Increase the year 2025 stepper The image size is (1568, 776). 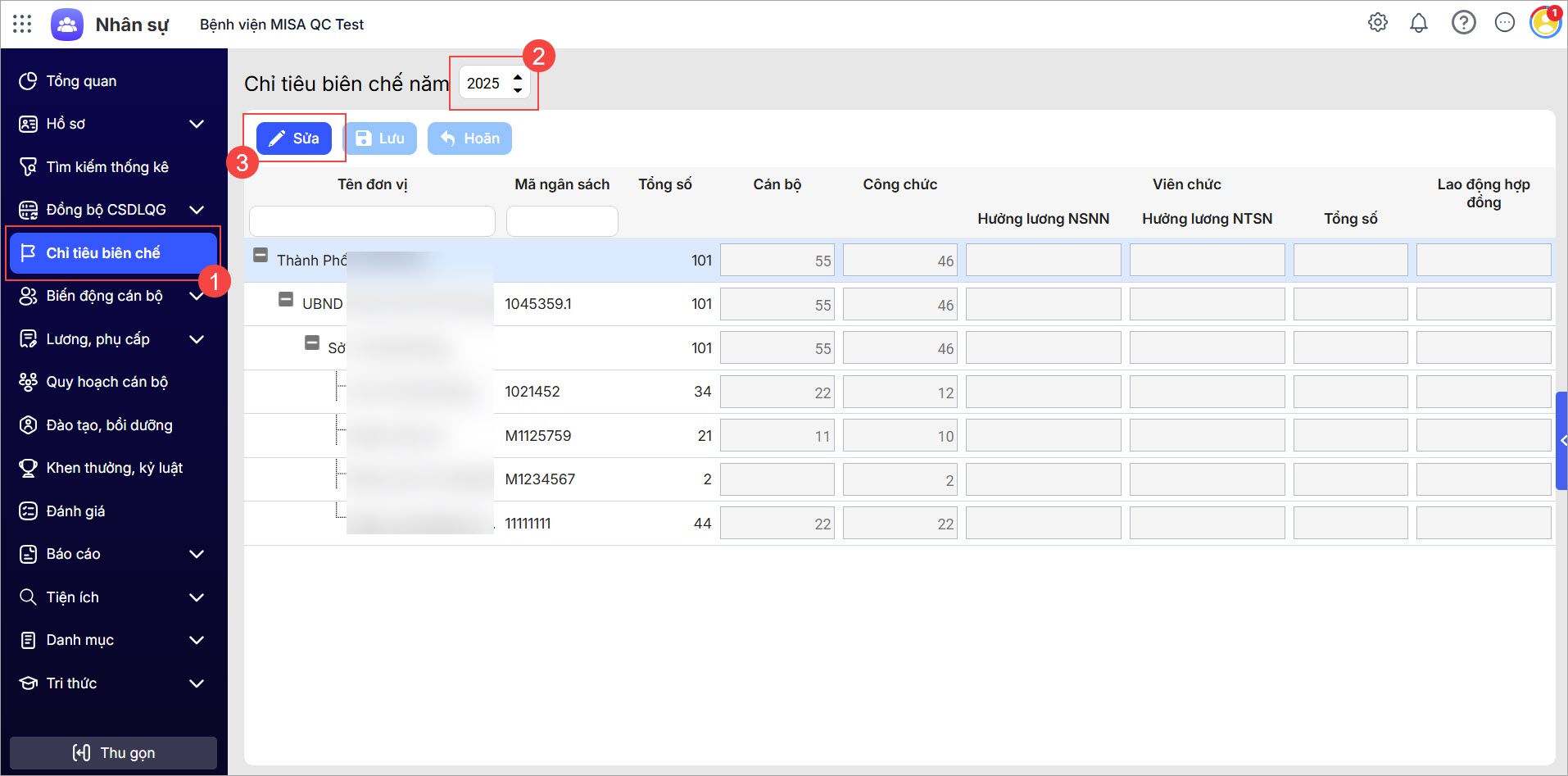pos(518,77)
